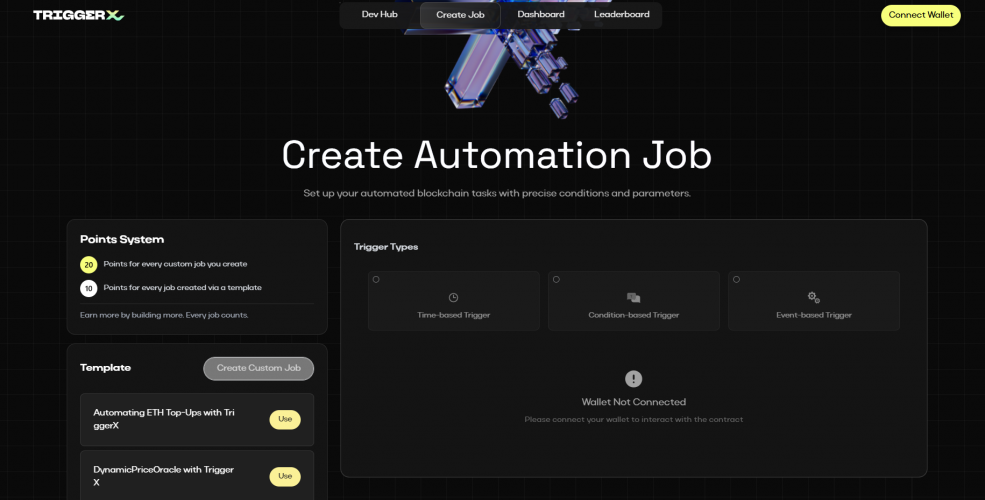
Task: Use the DynamicPriceOracle template
Action: (285, 476)
